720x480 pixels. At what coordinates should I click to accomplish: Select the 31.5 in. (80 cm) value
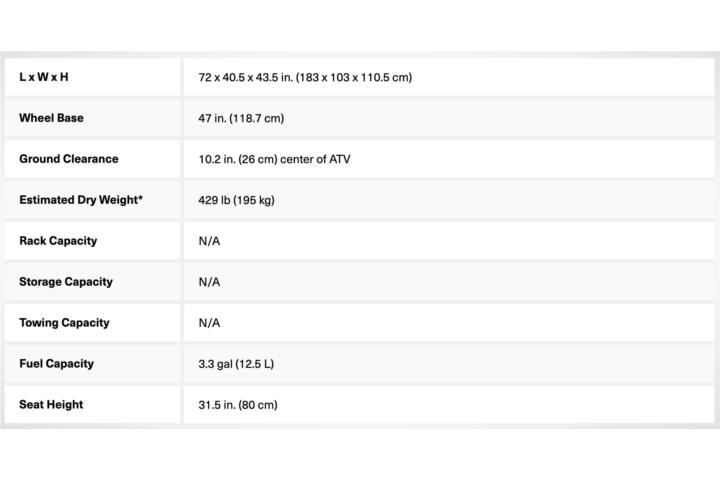238,405
